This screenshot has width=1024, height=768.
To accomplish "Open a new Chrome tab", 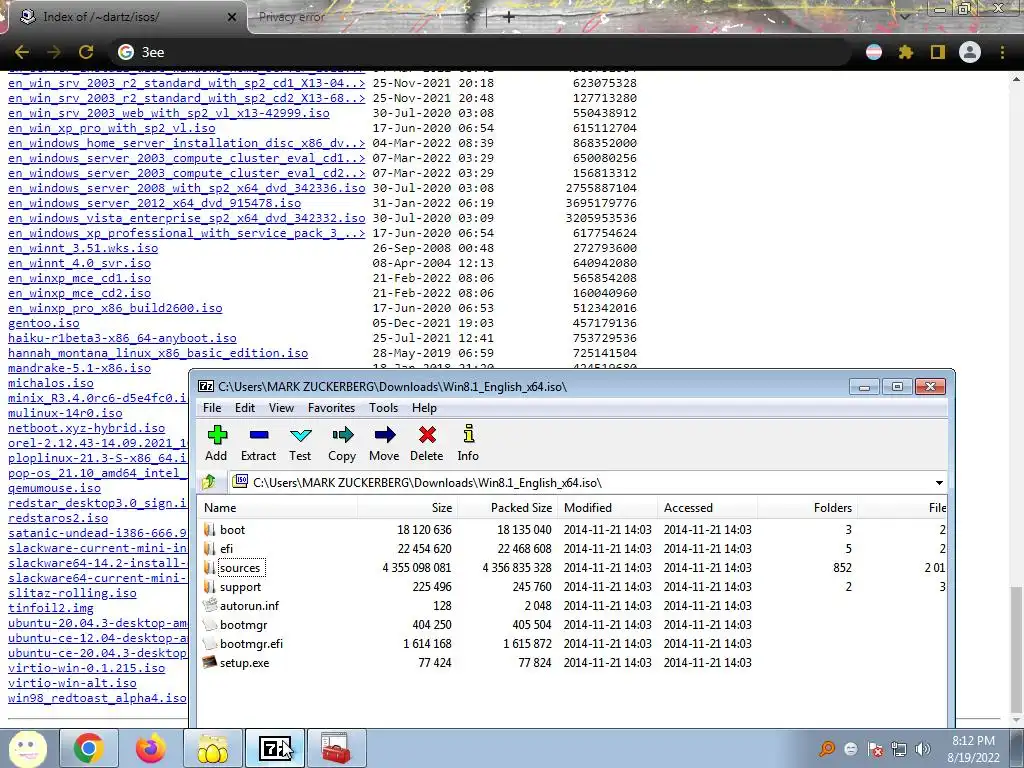I will (509, 17).
